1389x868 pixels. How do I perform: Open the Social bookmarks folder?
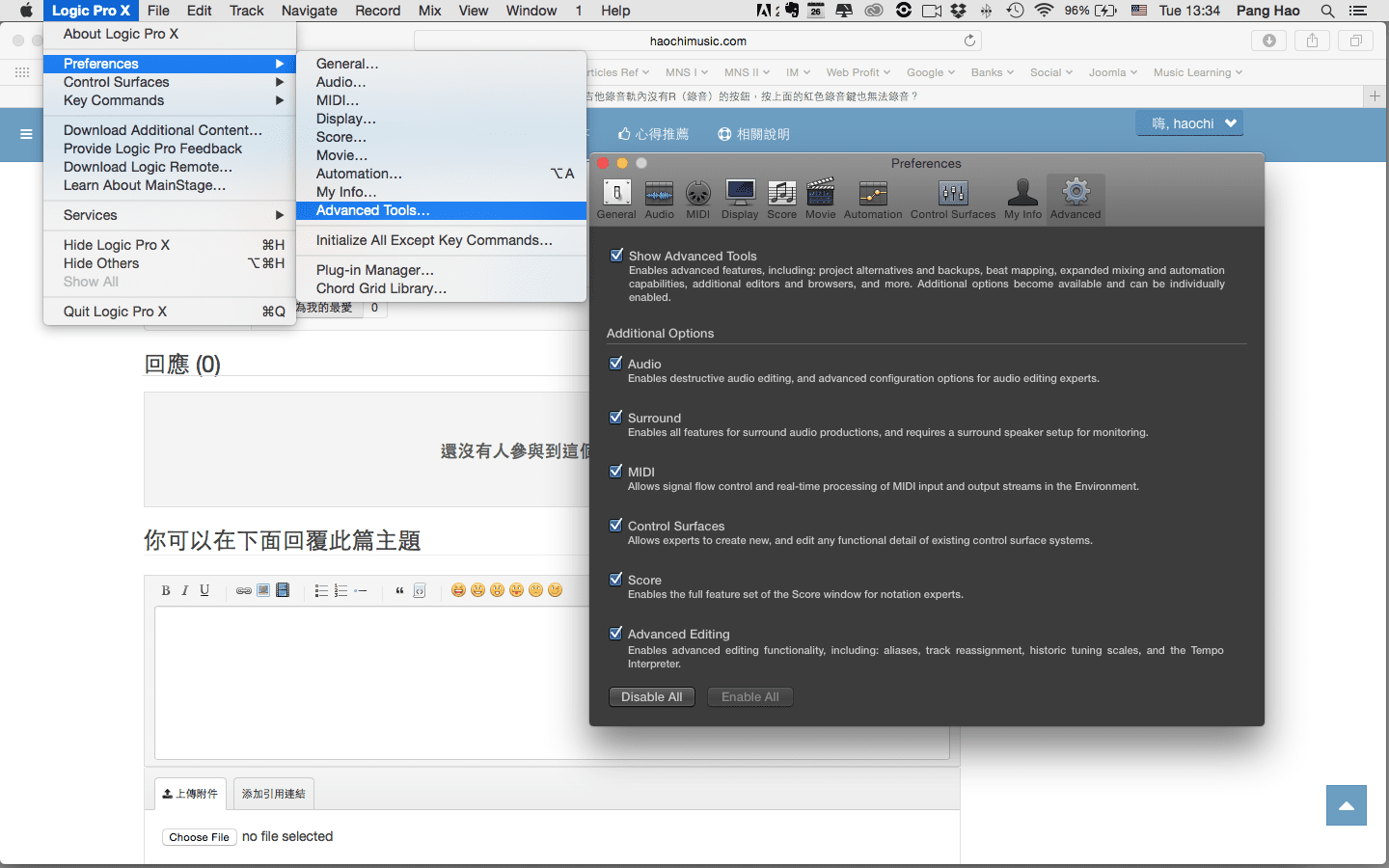point(1050,72)
